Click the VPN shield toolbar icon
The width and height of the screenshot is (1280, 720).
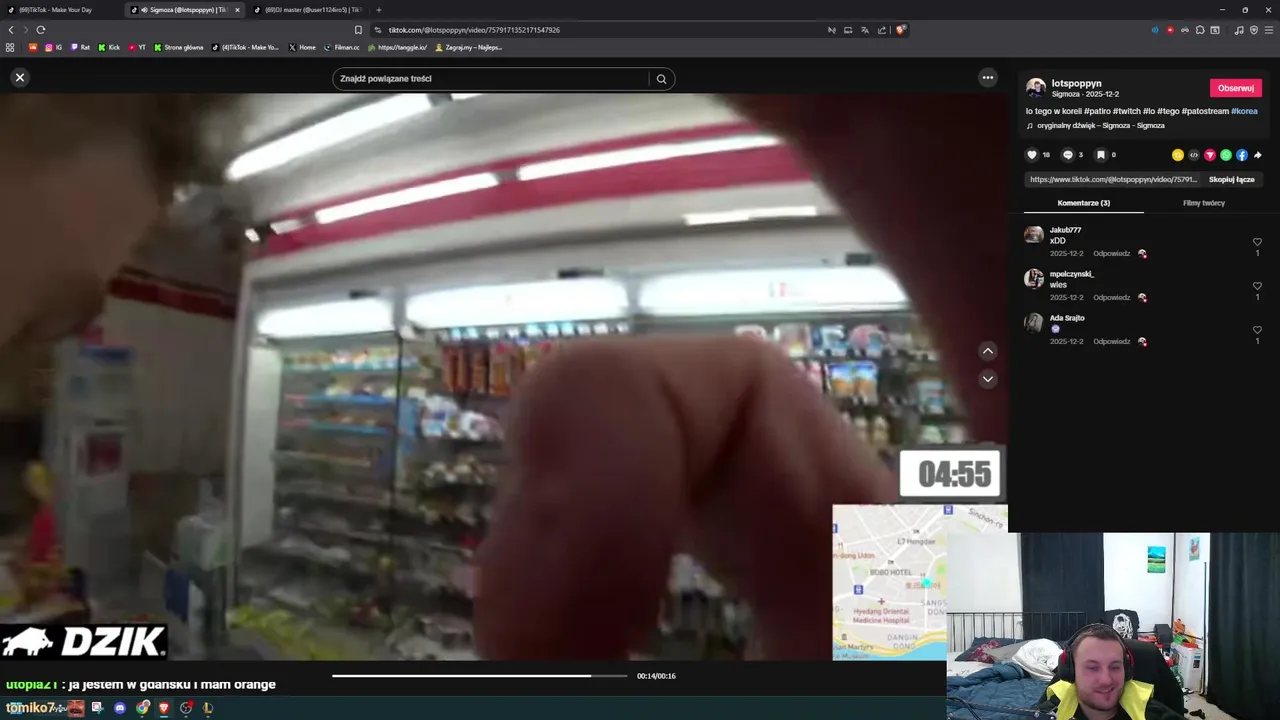coord(1254,30)
